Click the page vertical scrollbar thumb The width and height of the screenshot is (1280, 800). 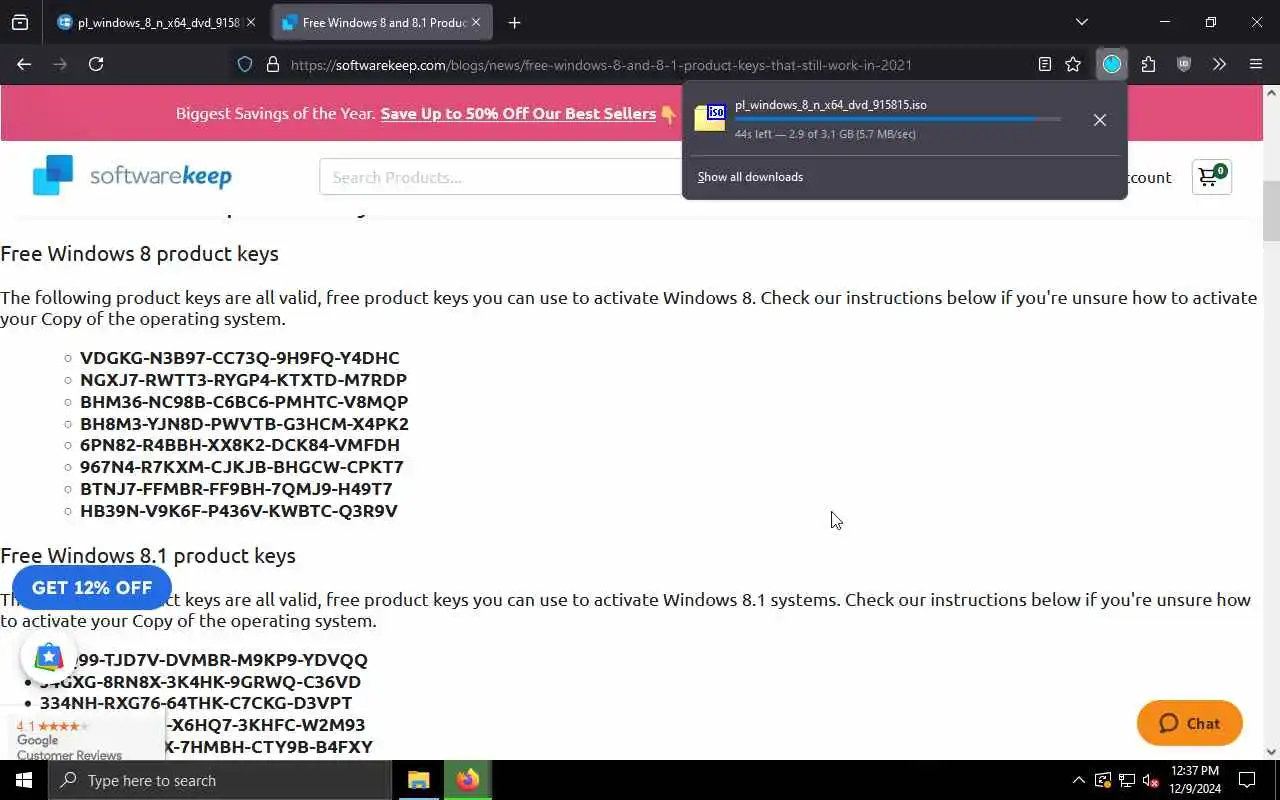pyautogui.click(x=1271, y=210)
